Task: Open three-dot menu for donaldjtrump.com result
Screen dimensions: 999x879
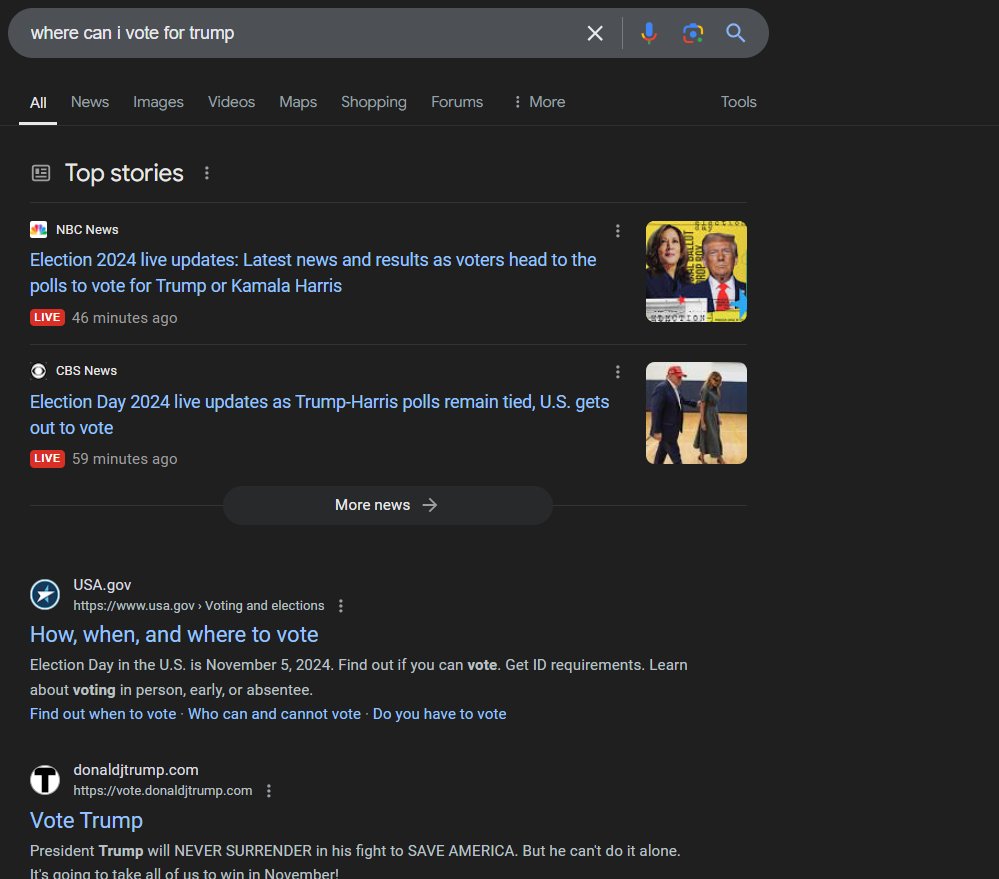Action: [269, 790]
